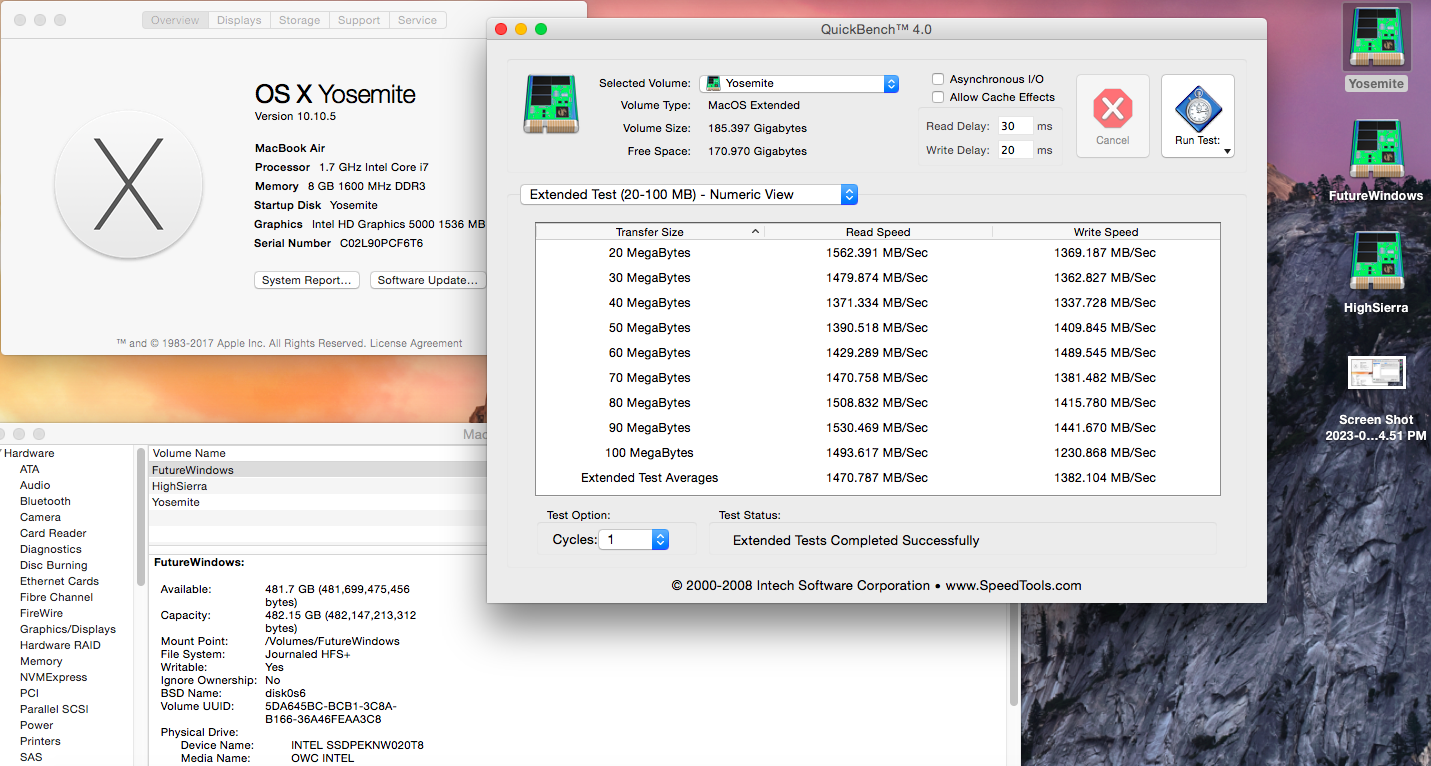The width and height of the screenshot is (1431, 766).
Task: Click the Read Speed column header
Action: (878, 232)
